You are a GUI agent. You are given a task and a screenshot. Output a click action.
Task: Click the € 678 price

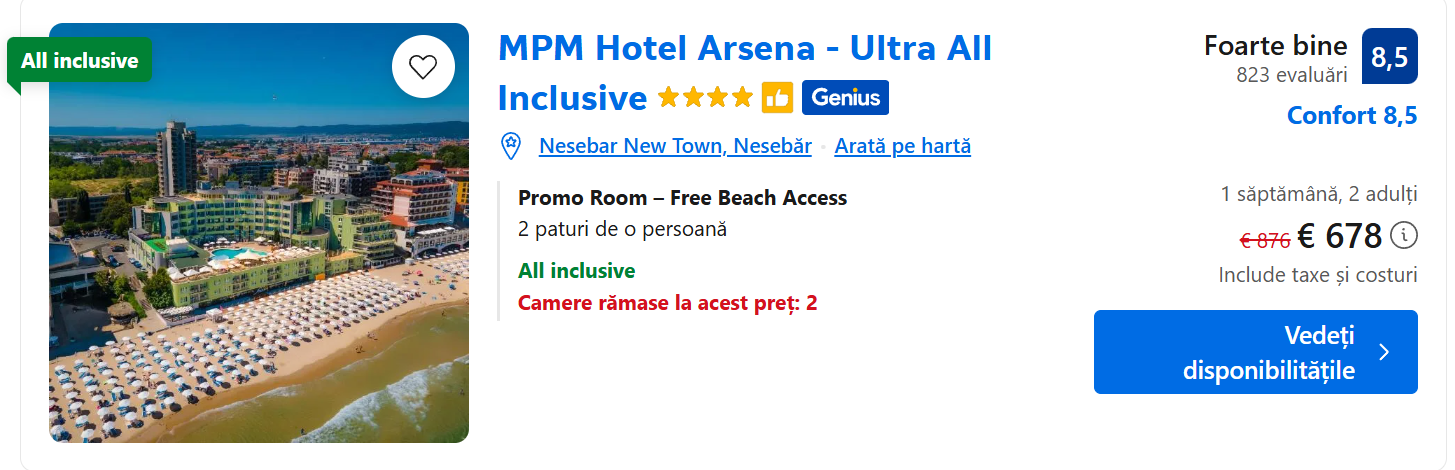pyautogui.click(x=1339, y=237)
